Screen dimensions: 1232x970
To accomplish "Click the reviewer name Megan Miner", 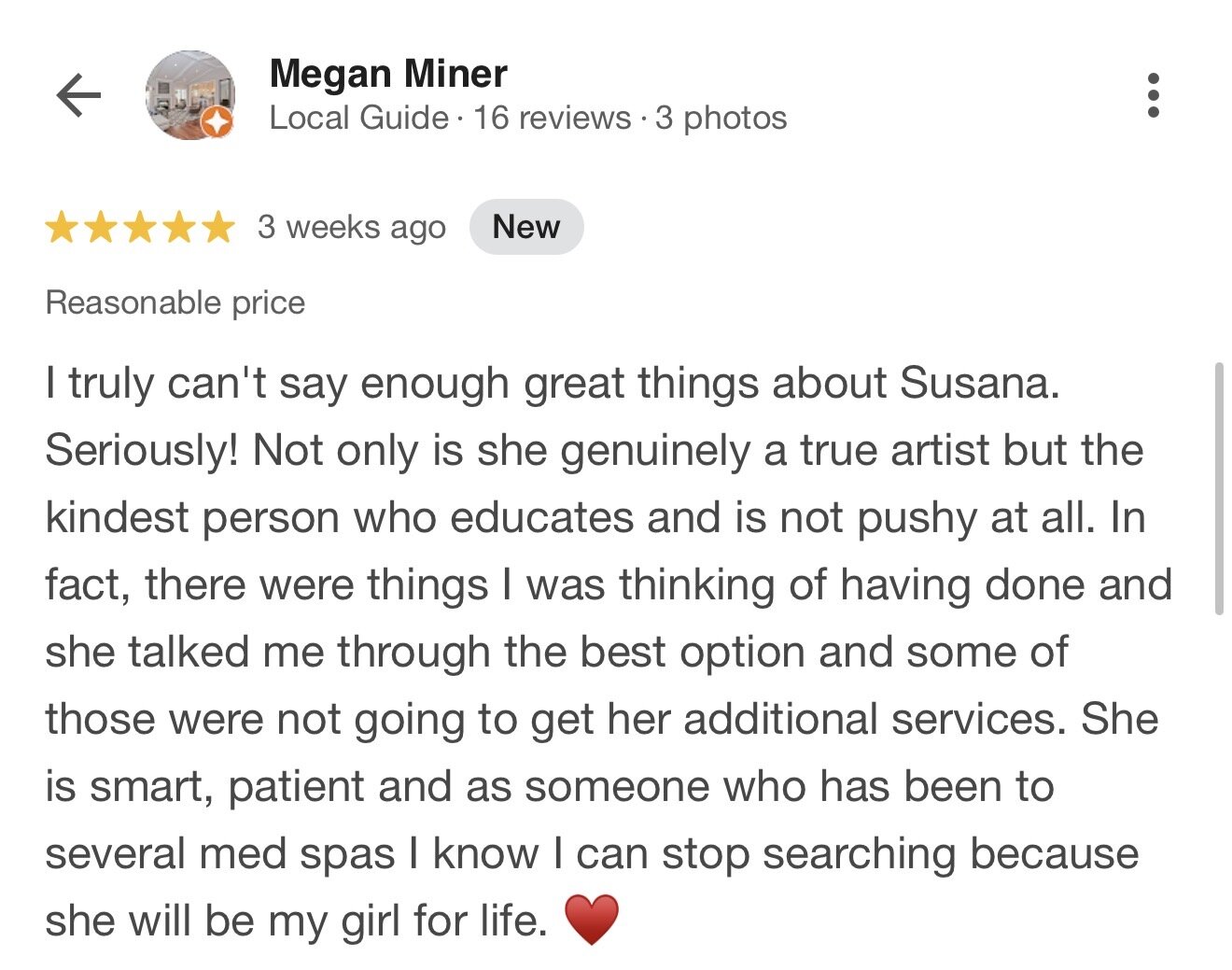I will pos(388,74).
